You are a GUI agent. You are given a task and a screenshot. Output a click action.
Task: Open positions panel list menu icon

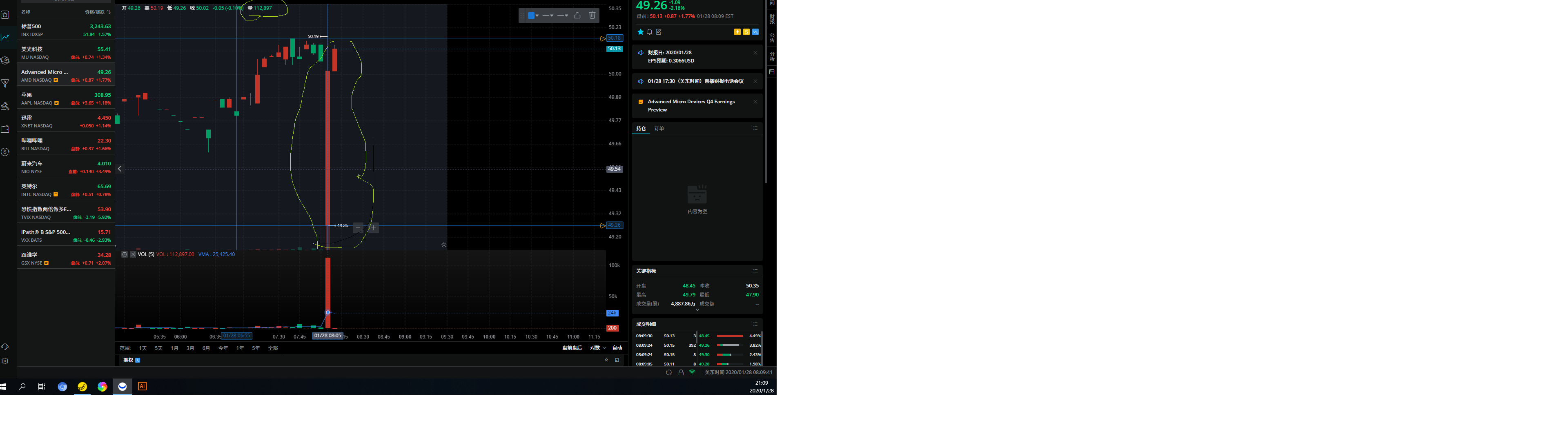point(755,129)
